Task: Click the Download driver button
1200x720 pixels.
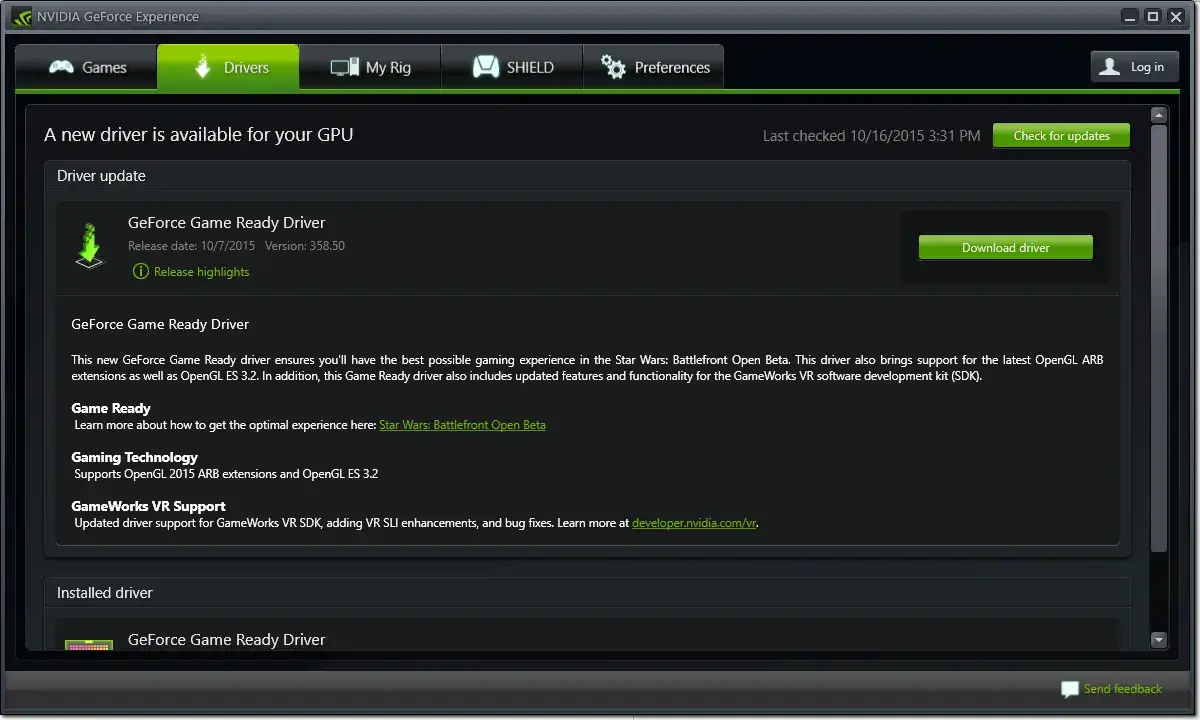Action: pos(1006,248)
